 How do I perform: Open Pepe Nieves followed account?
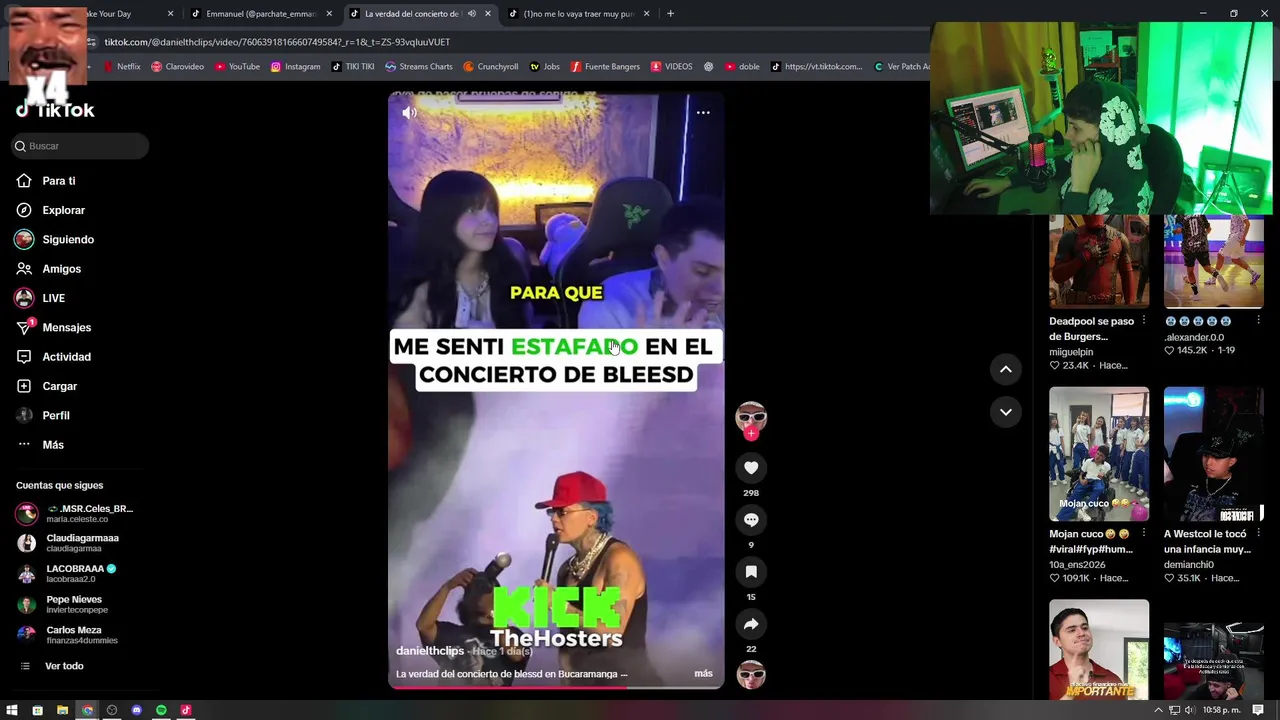tap(76, 604)
